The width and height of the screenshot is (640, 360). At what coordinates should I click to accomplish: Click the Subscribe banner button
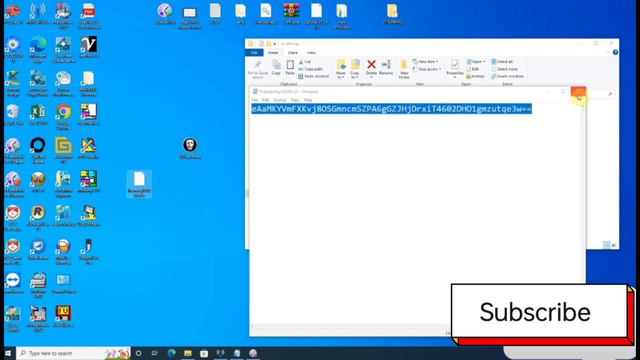pyautogui.click(x=539, y=311)
